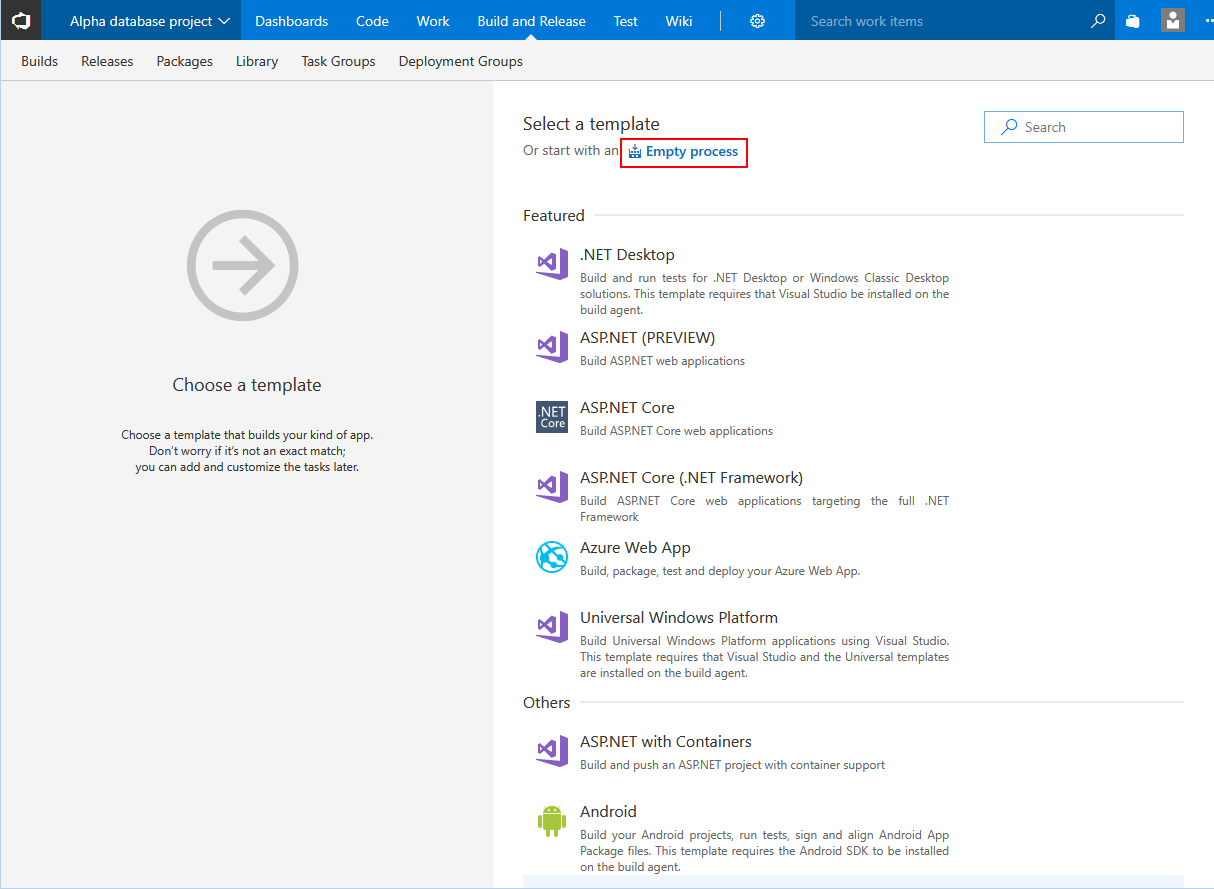Screen dimensions: 1214x889
Task: Switch to the Task Groups tab
Action: point(339,61)
